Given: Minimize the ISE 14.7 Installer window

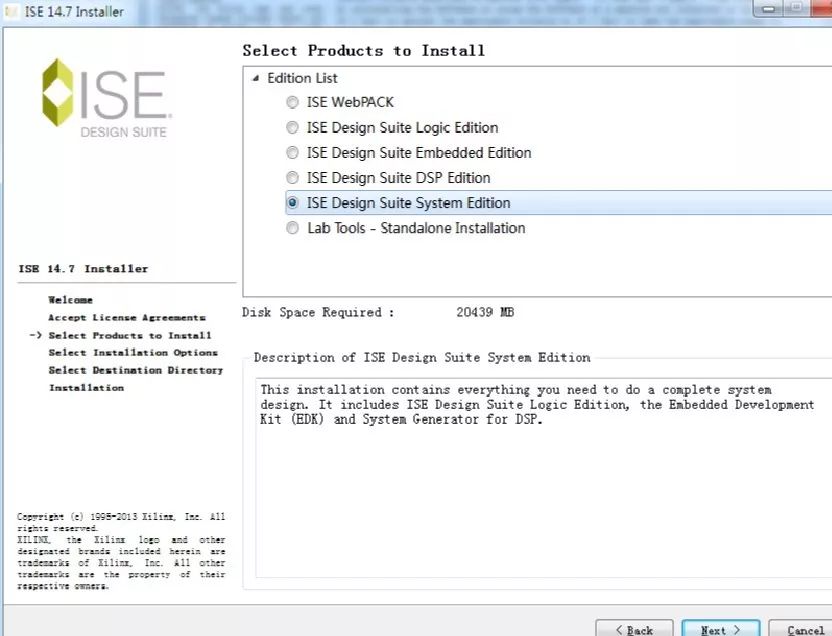Looking at the screenshot, I should 768,8.
